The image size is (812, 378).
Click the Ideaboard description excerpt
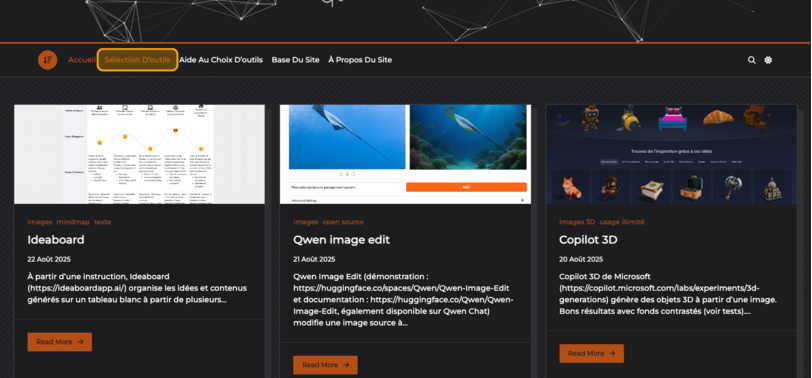click(x=137, y=288)
